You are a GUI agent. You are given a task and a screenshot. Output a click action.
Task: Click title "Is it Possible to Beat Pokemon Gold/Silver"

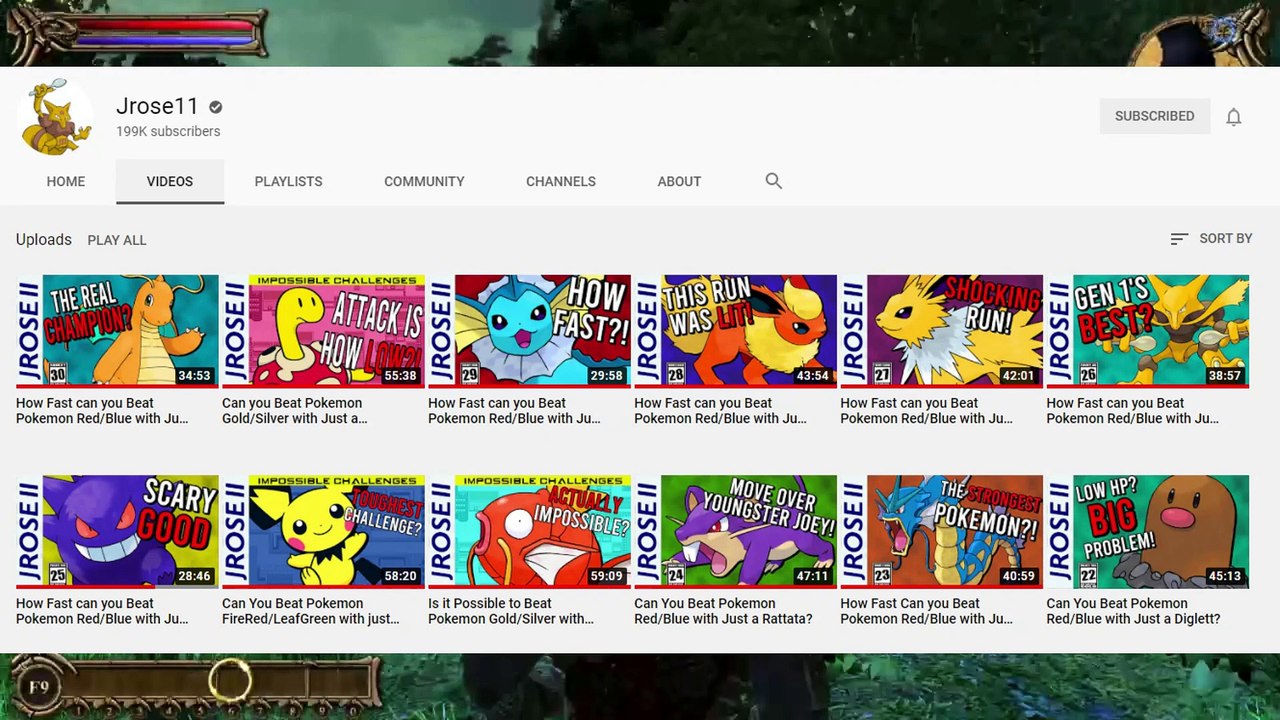click(x=510, y=611)
